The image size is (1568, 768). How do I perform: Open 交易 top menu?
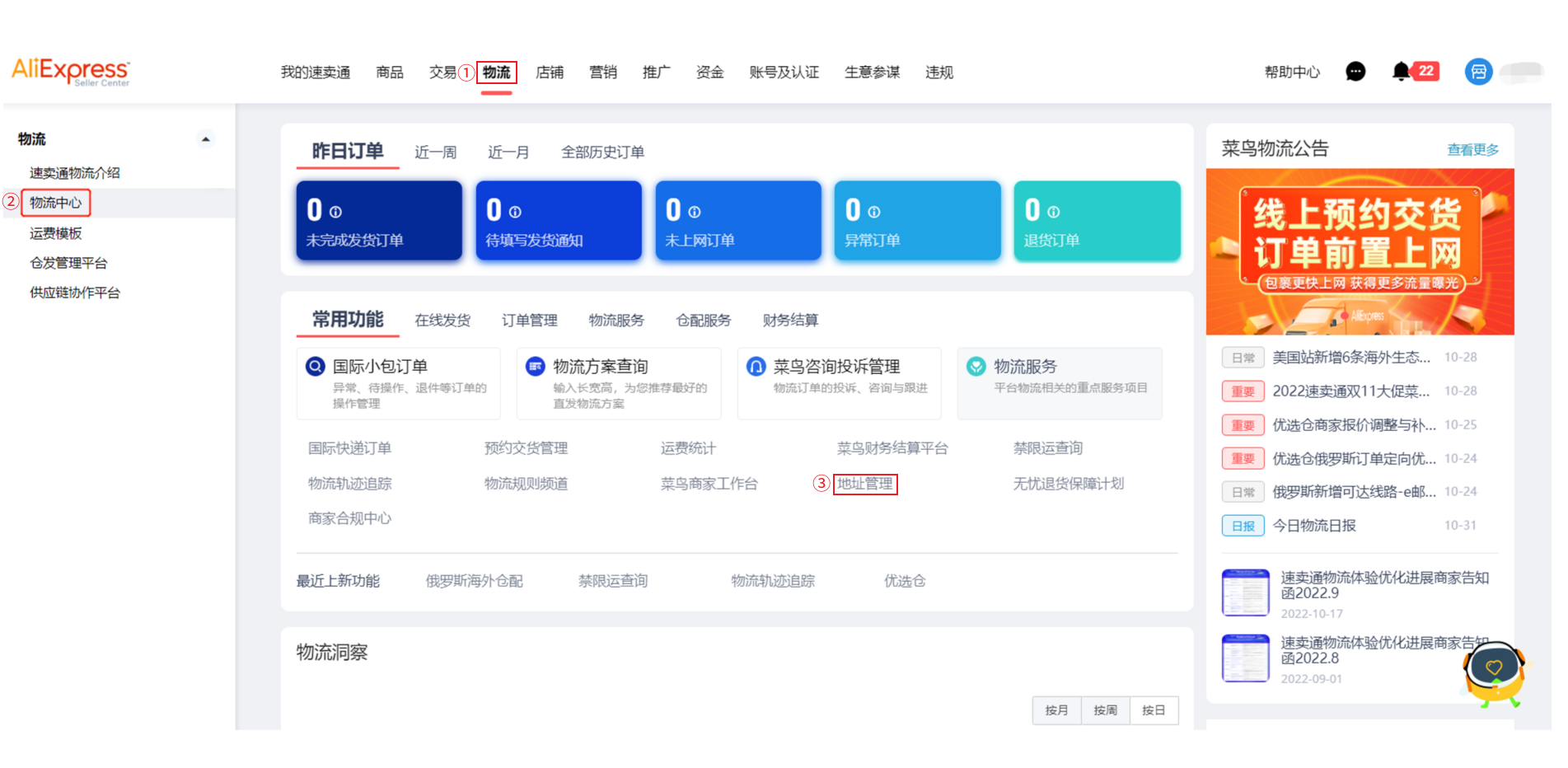pos(442,73)
